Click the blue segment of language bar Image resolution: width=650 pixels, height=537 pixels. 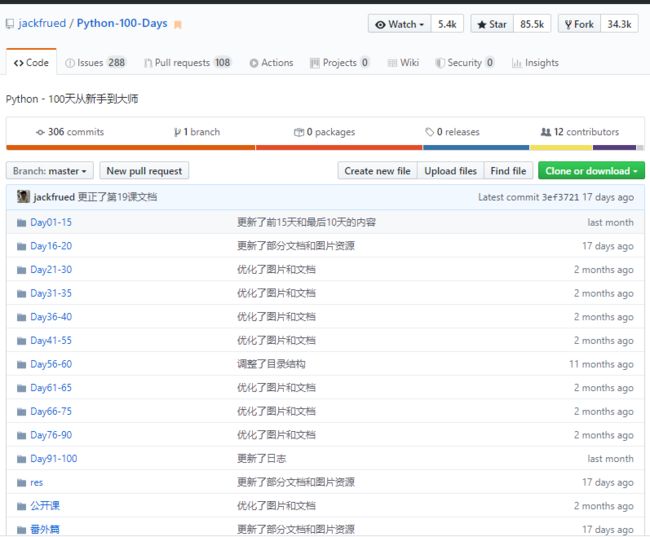[x=476, y=147]
